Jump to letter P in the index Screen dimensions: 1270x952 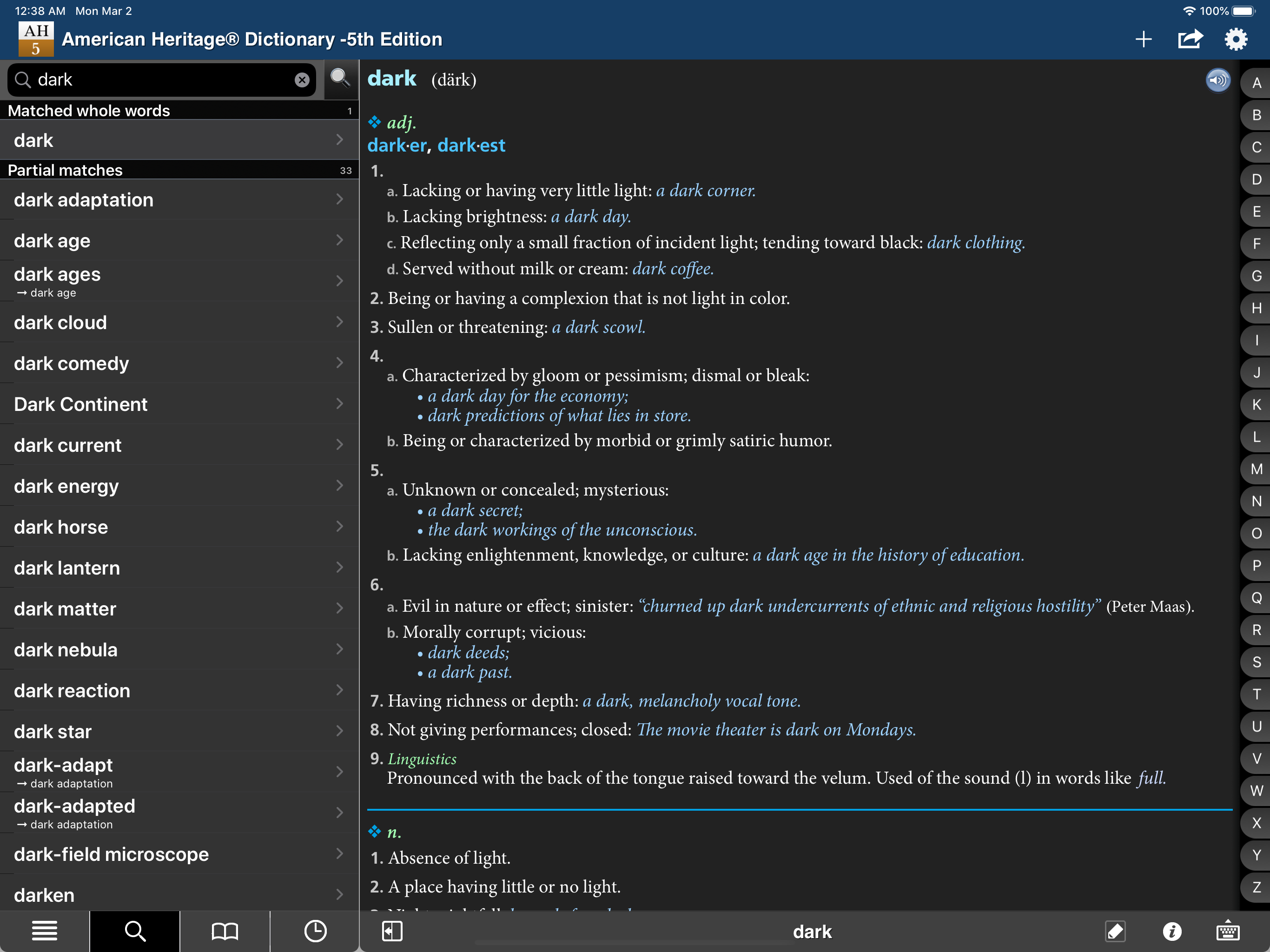1256,566
